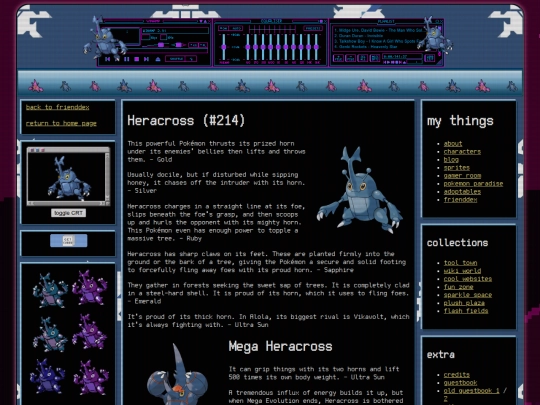Select playlist track 4 Heavenly Star

[x=366, y=47]
